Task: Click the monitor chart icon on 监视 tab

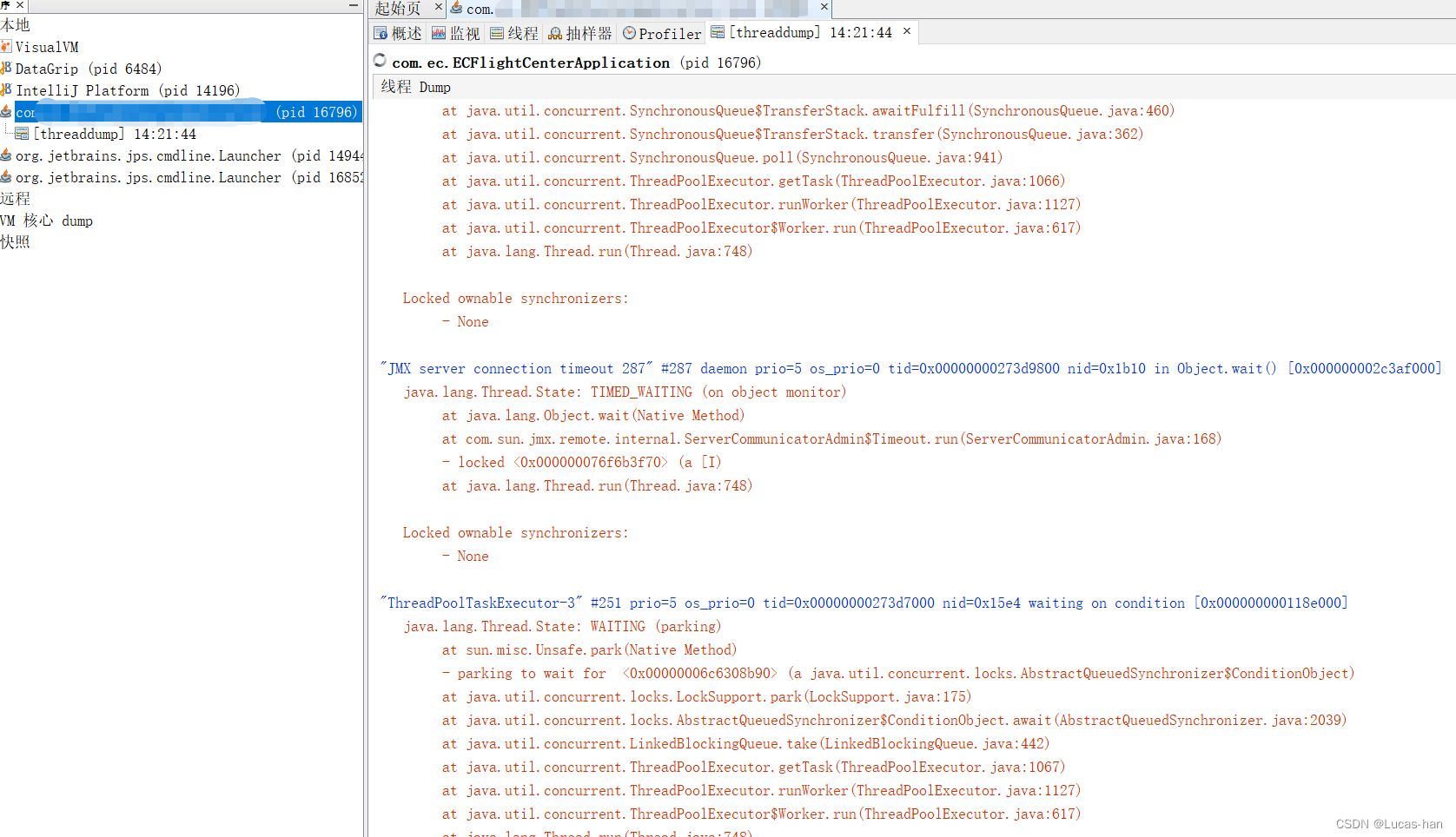Action: [x=439, y=34]
